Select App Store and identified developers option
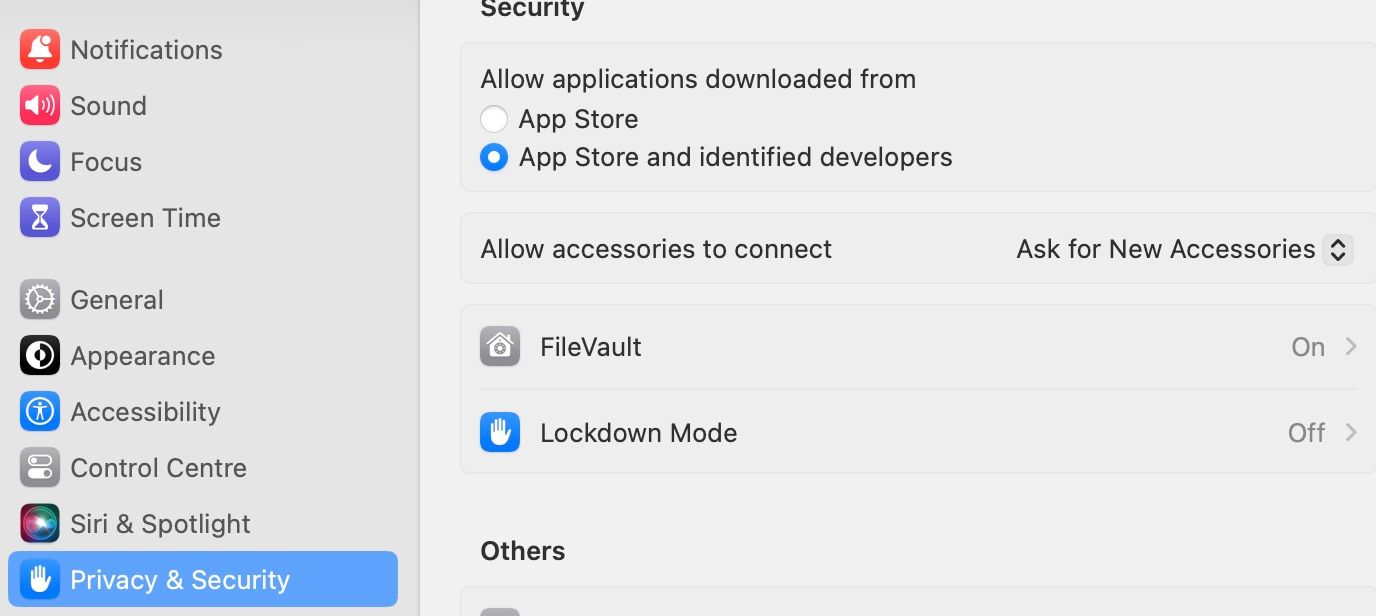 click(494, 158)
